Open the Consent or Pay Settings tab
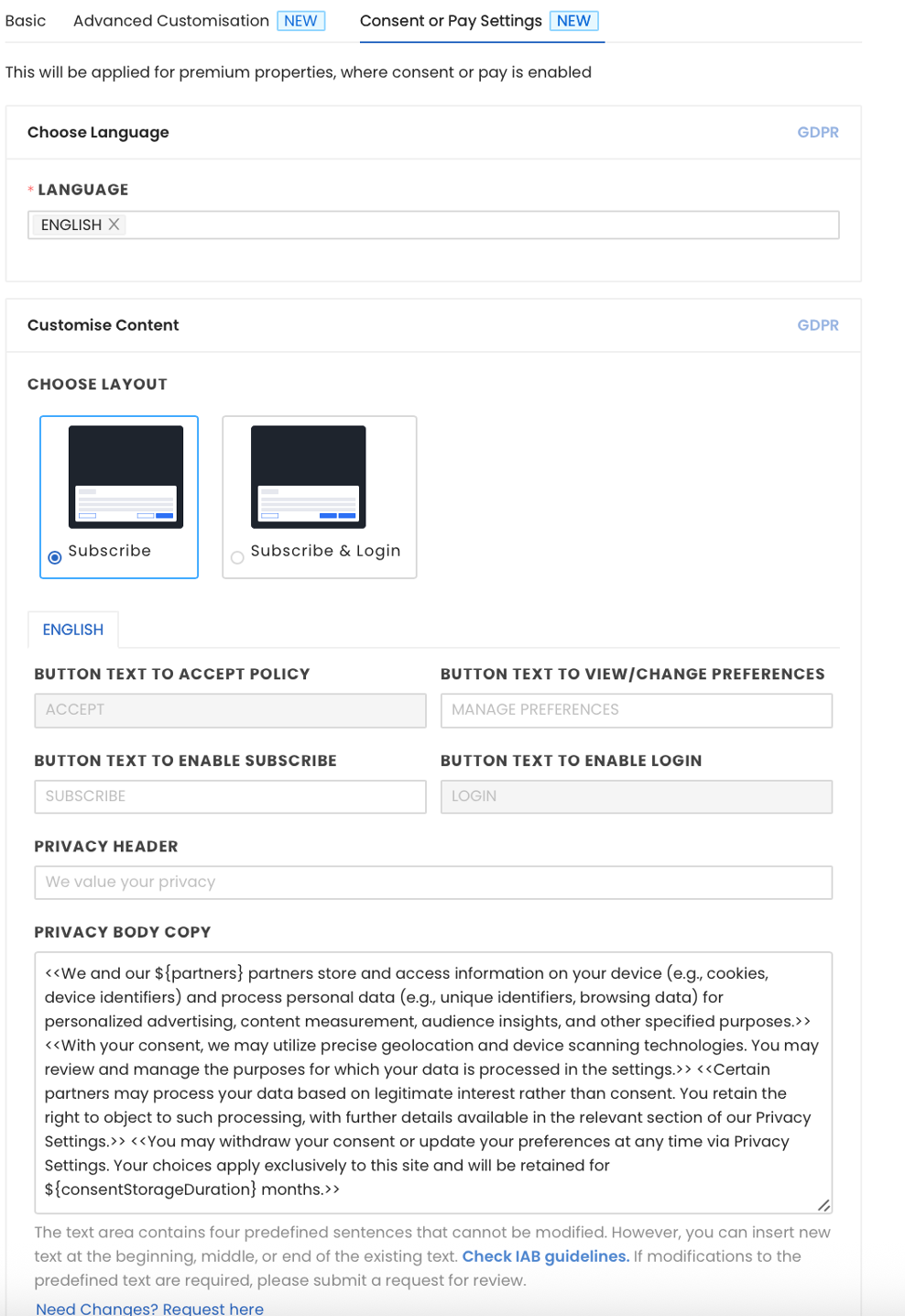Viewport: 905px width, 1316px height. click(451, 20)
